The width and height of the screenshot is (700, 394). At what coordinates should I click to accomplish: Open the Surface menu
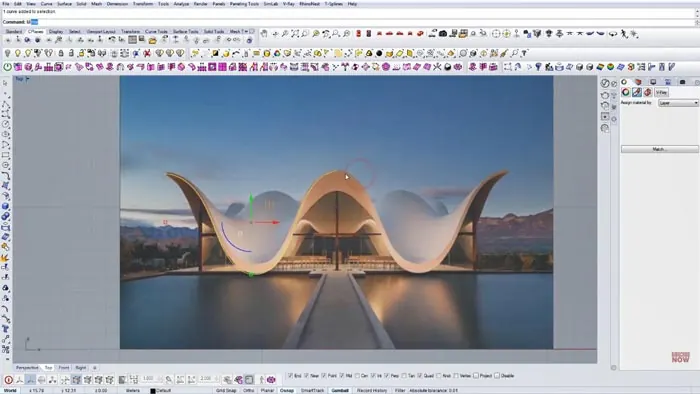click(x=64, y=4)
